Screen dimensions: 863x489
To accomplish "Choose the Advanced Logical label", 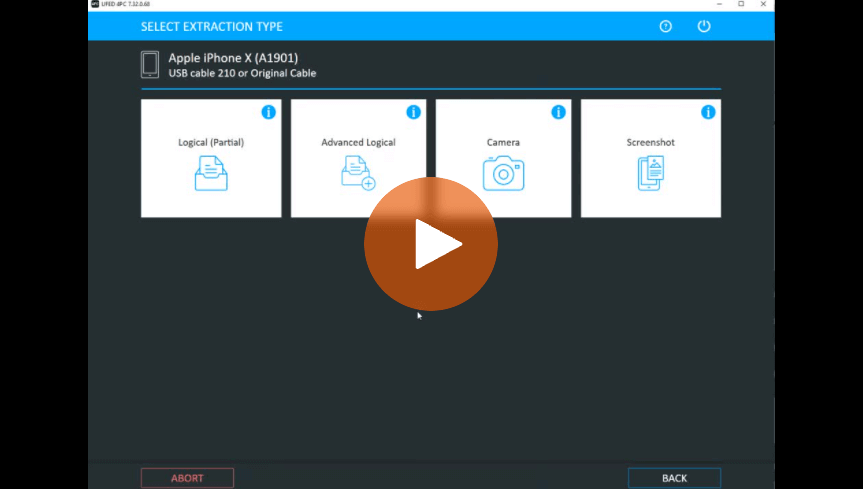I will coord(358,142).
